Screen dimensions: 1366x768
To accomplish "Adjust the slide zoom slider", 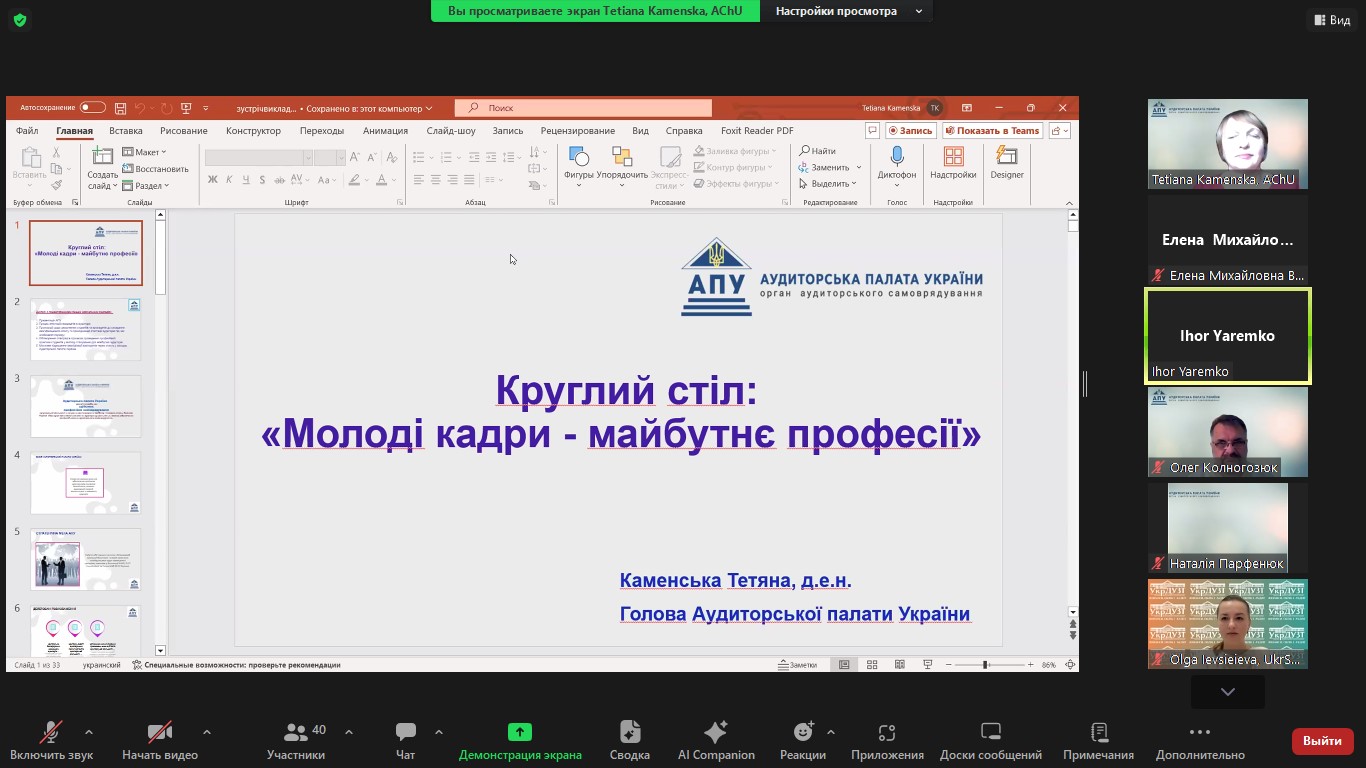I will pos(985,665).
